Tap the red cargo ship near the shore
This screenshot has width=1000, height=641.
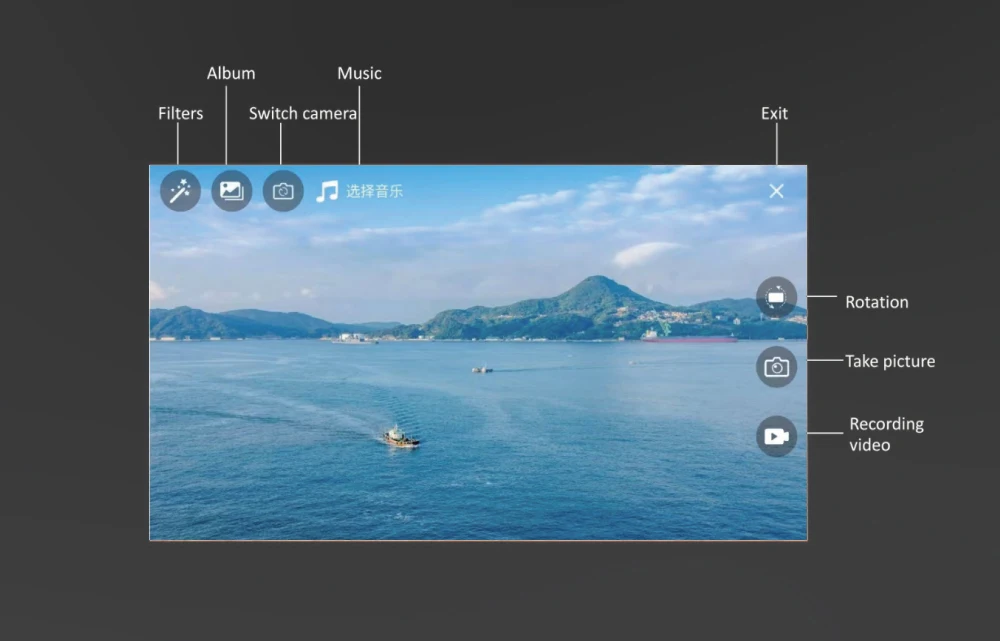coord(689,337)
